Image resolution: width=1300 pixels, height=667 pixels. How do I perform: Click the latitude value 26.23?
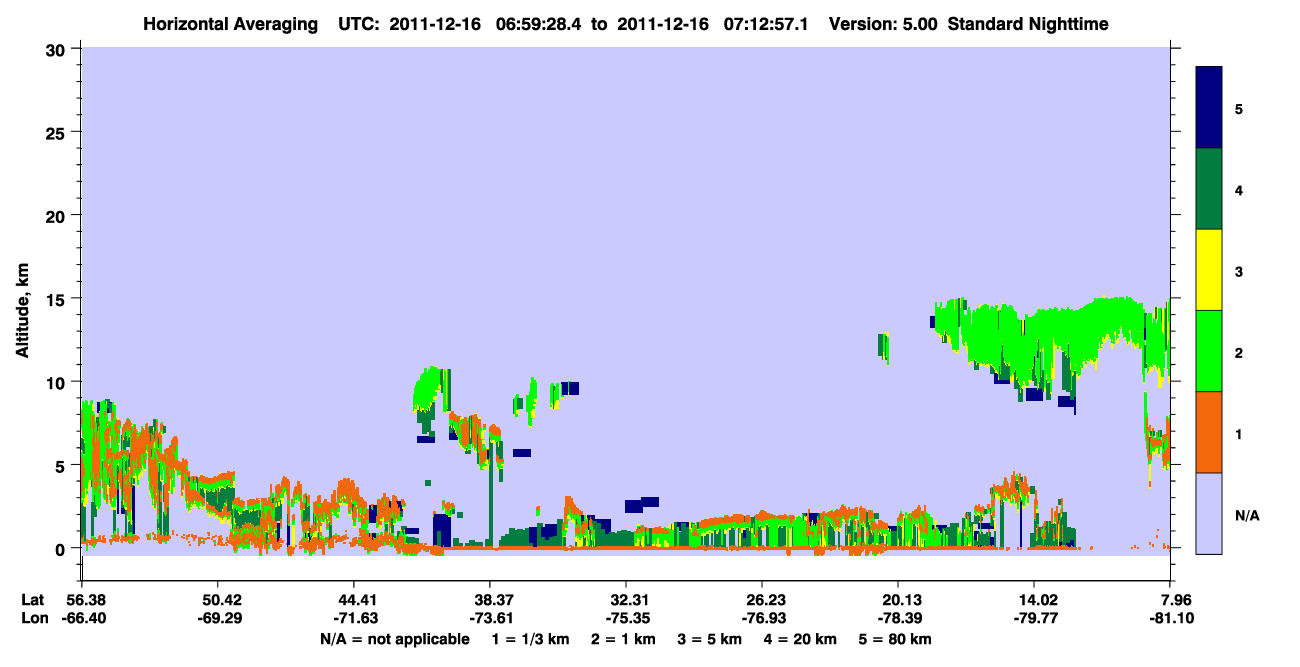762,600
